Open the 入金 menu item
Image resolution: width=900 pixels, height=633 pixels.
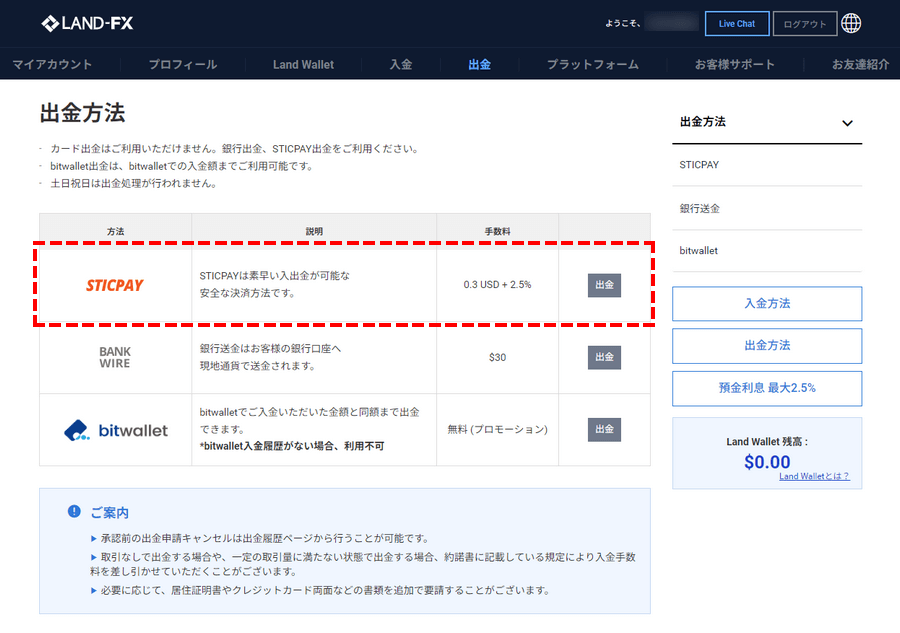401,64
